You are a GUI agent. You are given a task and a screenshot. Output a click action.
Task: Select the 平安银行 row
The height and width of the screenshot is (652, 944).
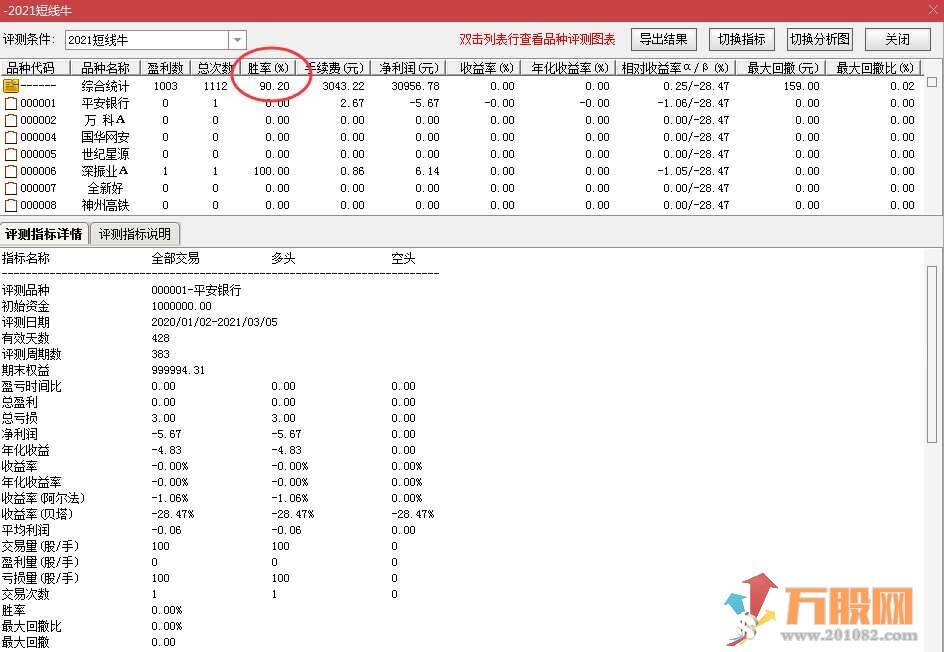461,104
